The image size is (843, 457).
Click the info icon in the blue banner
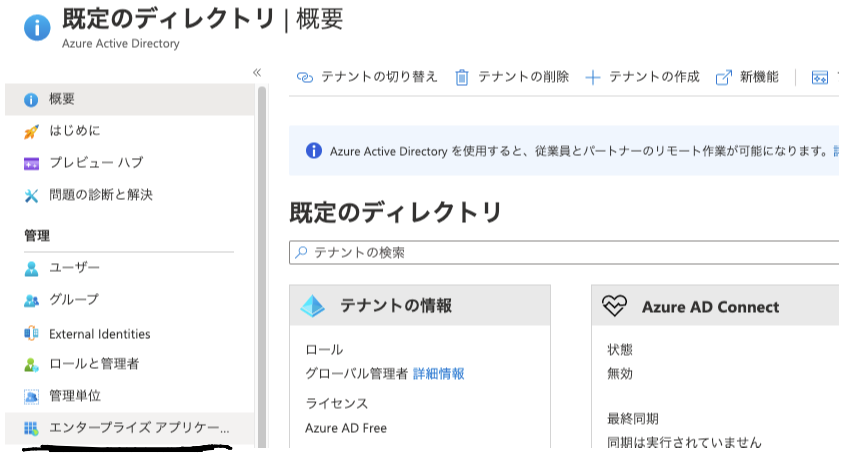pos(313,151)
